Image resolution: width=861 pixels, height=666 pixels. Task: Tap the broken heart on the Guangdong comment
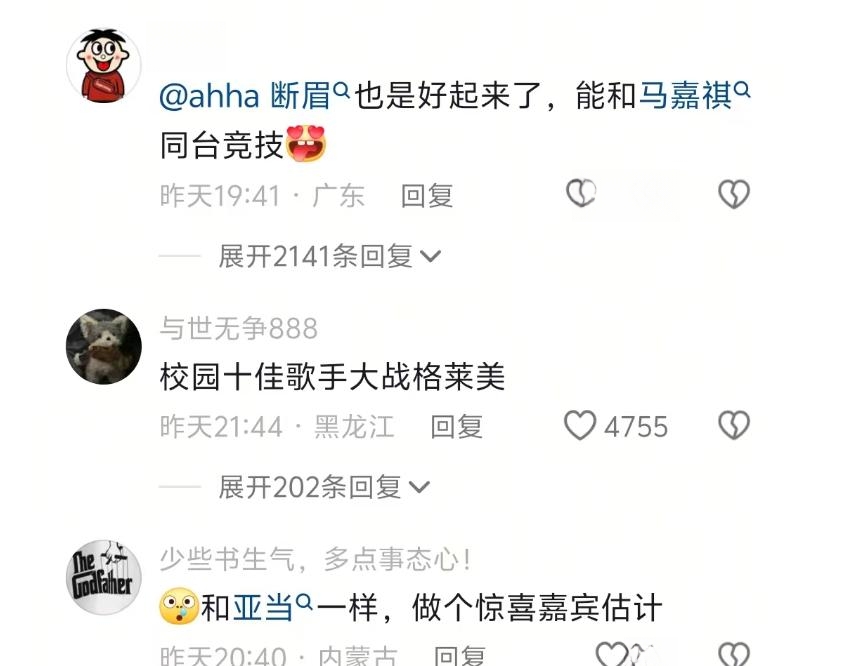(x=734, y=194)
